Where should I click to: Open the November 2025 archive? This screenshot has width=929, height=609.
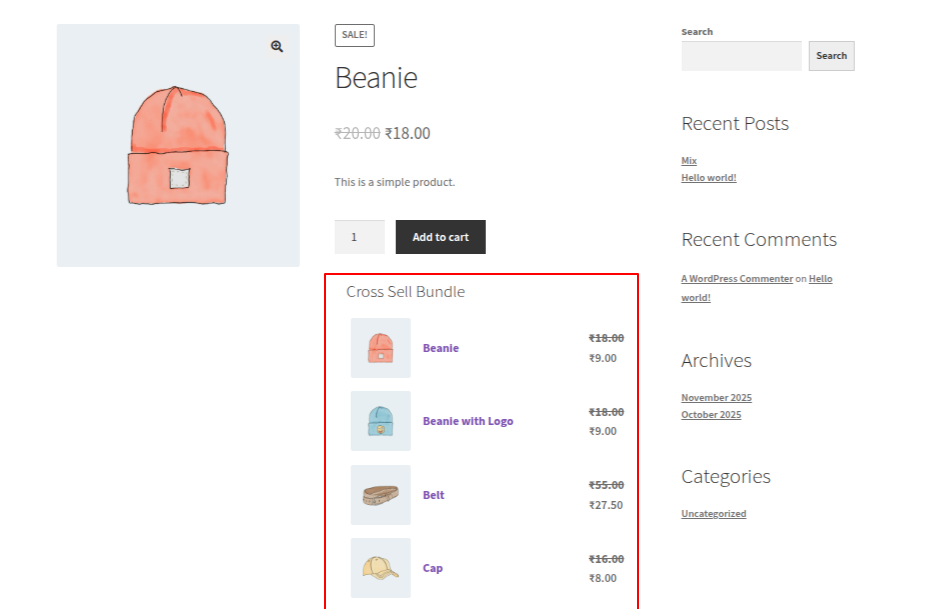point(716,398)
